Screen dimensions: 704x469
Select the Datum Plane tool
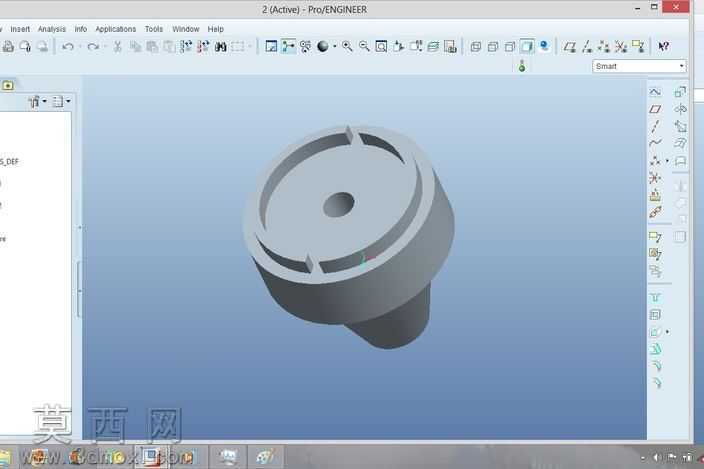[655, 109]
